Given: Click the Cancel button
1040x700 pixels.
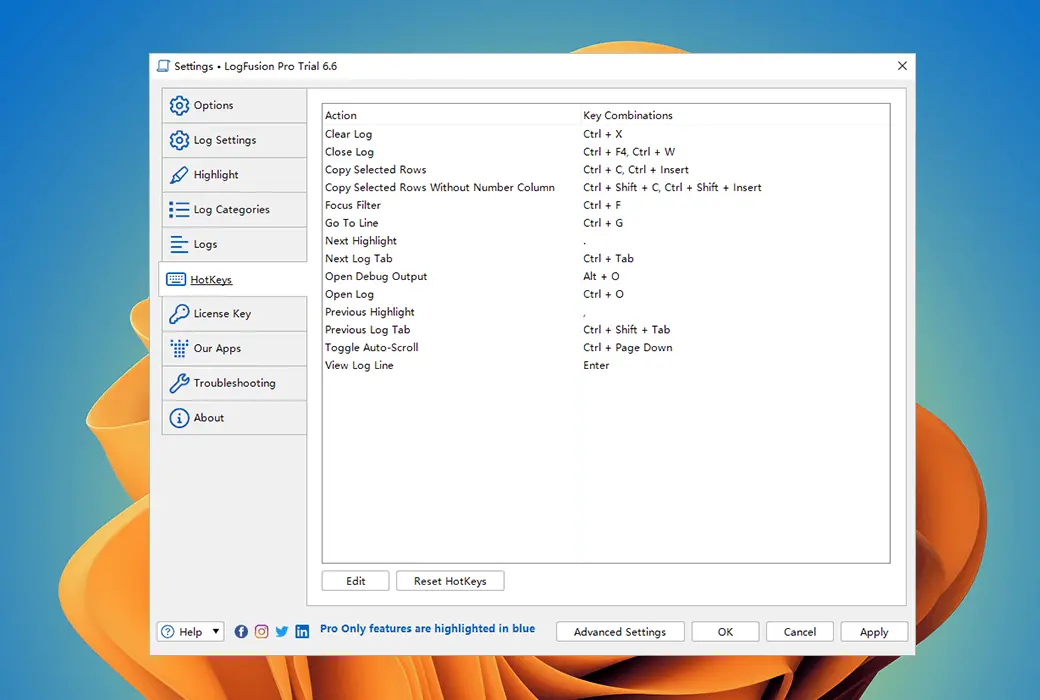Looking at the screenshot, I should (800, 632).
